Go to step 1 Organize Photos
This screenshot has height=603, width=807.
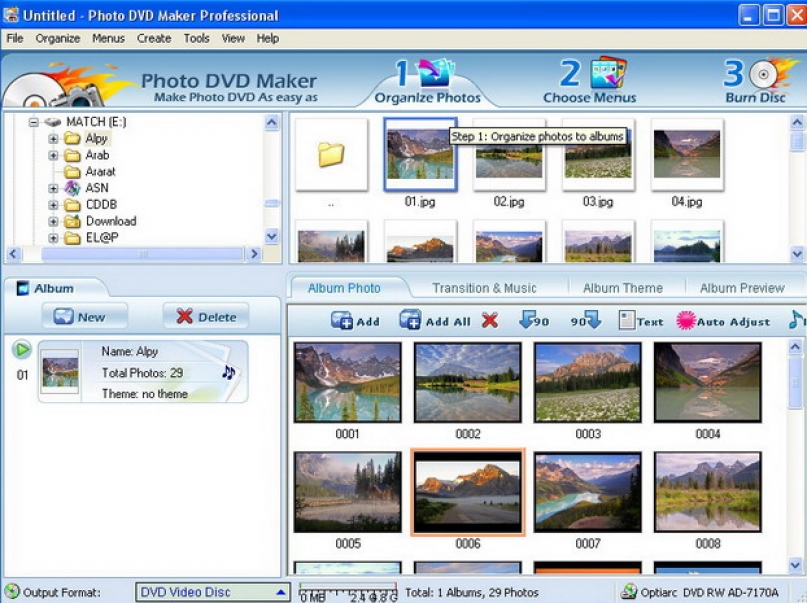pyautogui.click(x=427, y=82)
